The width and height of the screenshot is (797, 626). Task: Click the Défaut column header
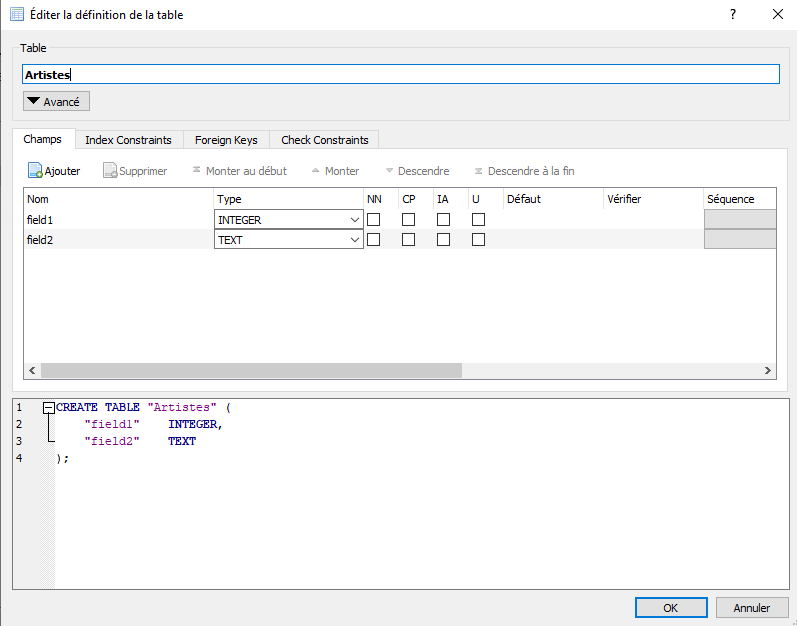coord(553,199)
